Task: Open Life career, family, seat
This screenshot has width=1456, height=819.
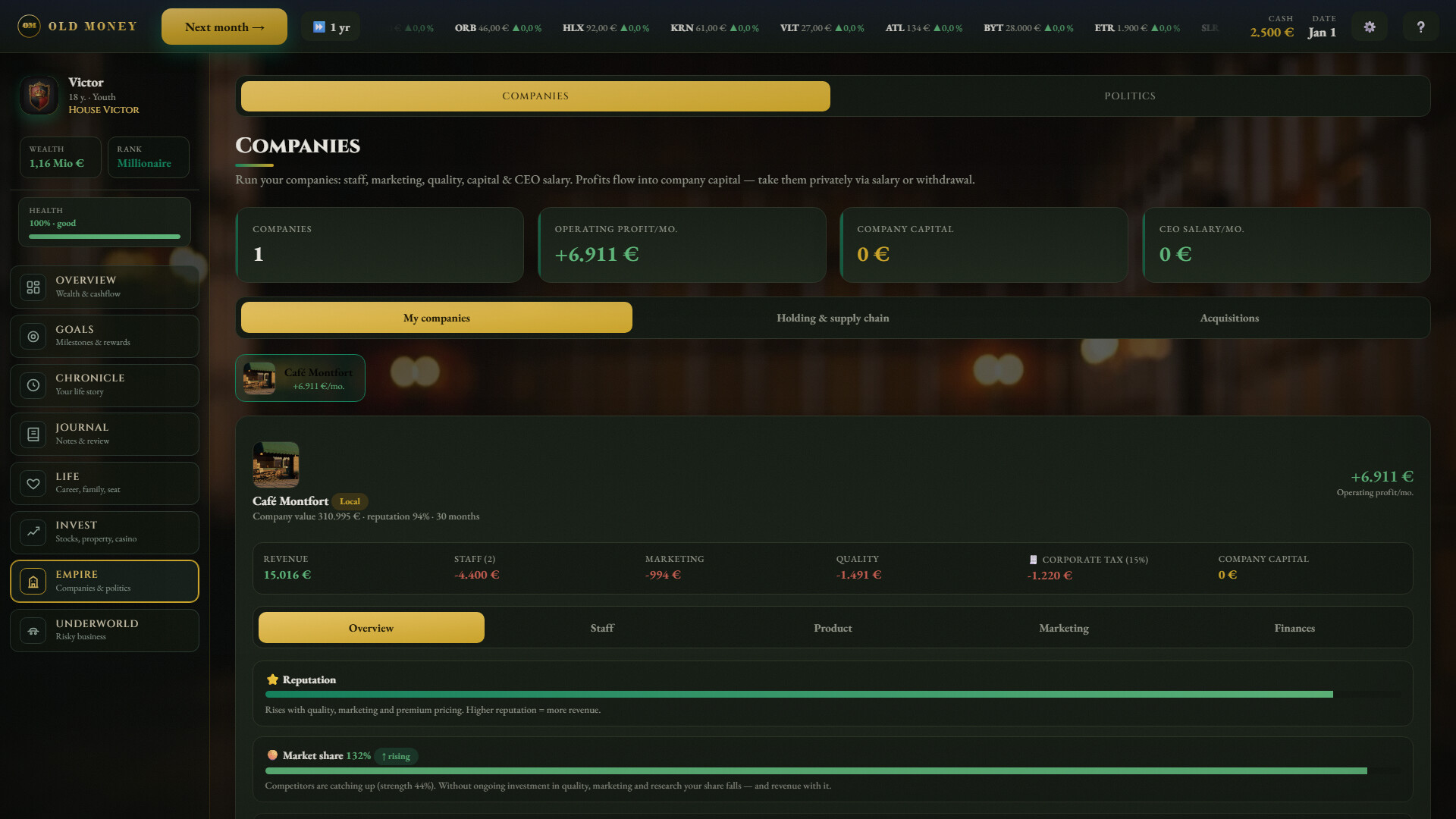Action: [105, 484]
